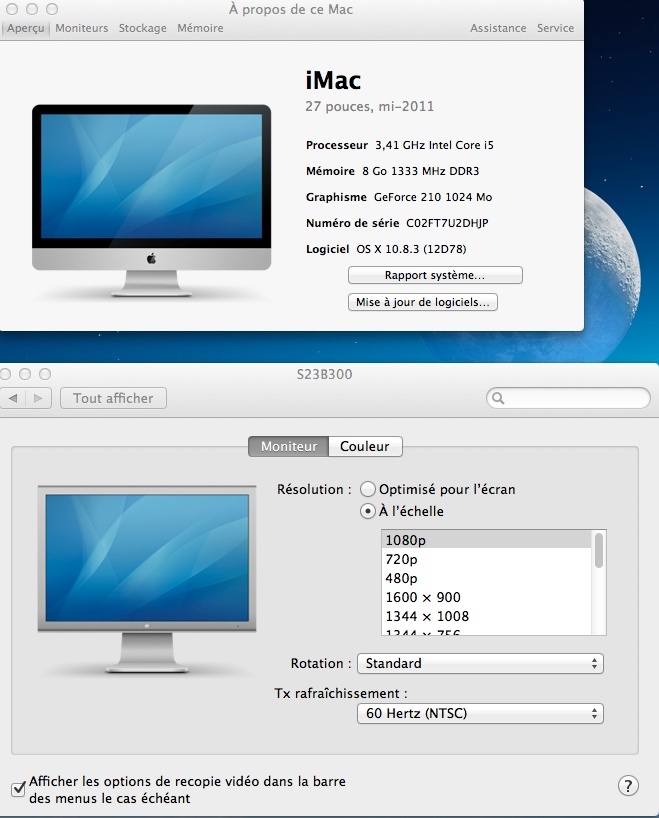Choose 1080p resolution

tap(487, 540)
